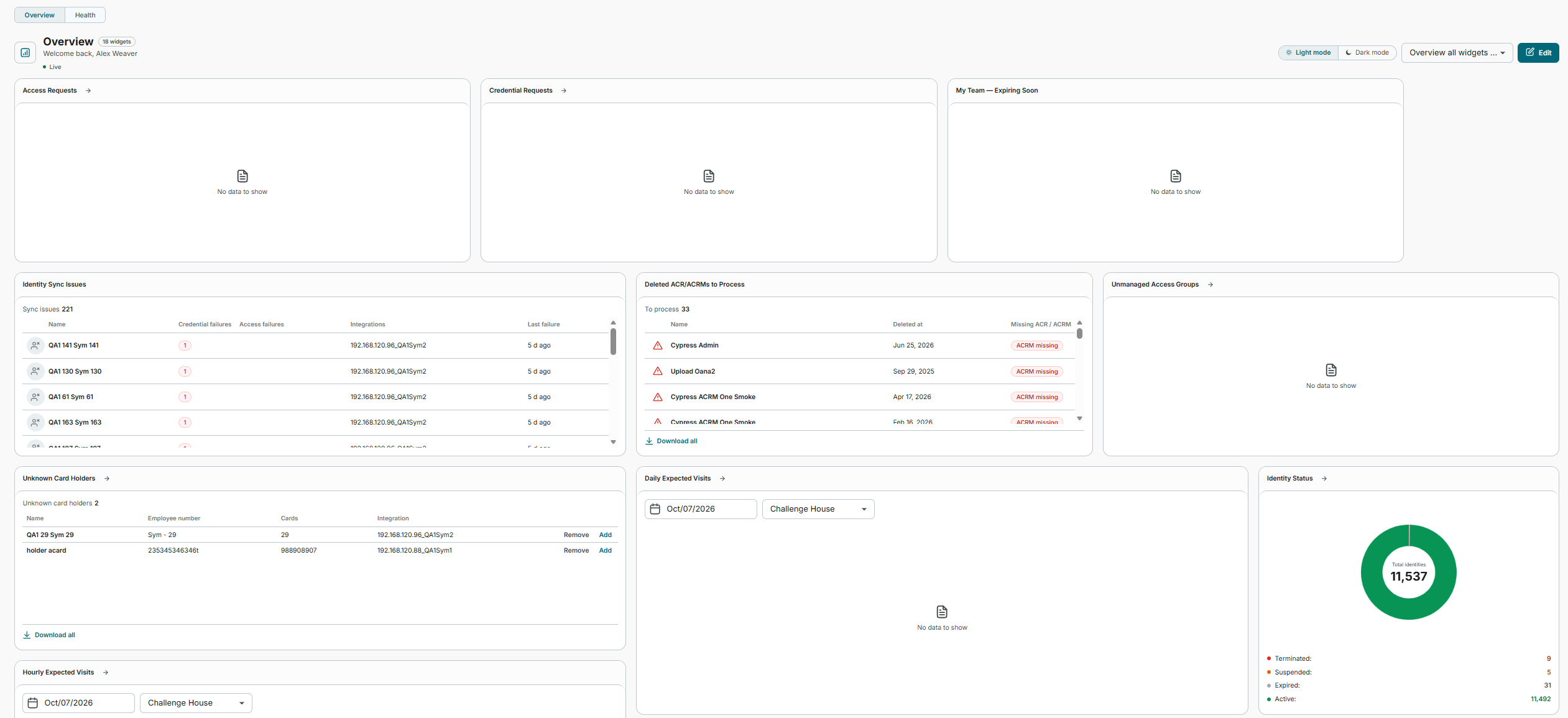Remove QA1 29 Sym 29 entry
Screen dimensions: 1568x718
[576, 535]
